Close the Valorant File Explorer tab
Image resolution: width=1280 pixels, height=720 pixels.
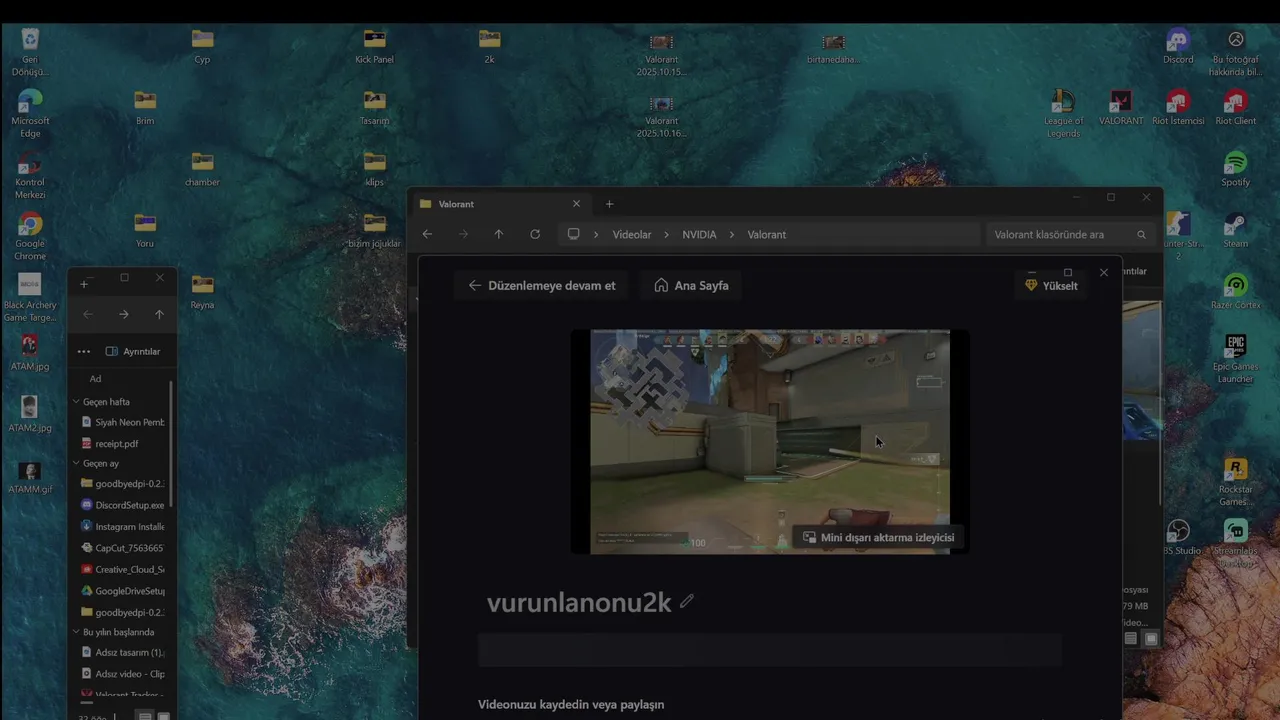pos(576,204)
